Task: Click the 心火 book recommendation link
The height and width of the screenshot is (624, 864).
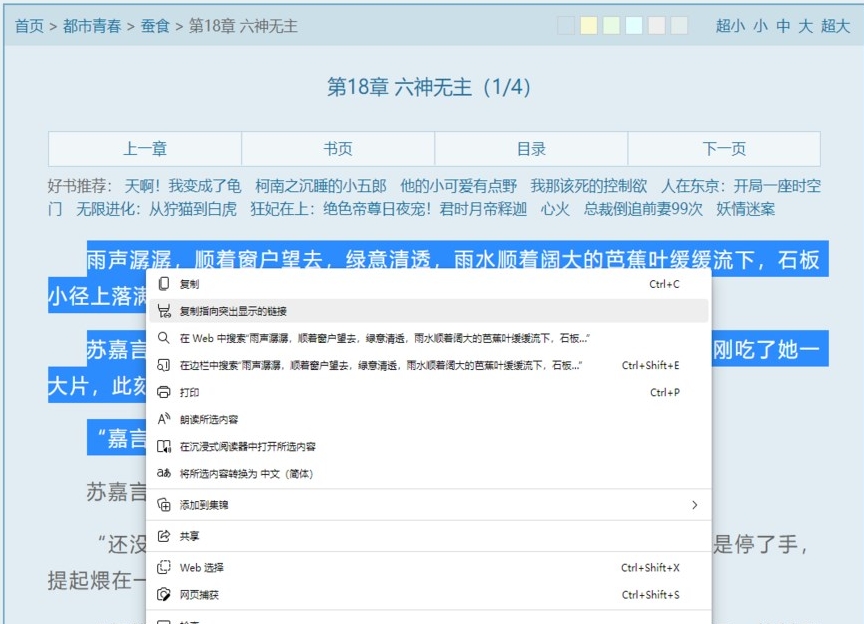Action: pyautogui.click(x=554, y=209)
